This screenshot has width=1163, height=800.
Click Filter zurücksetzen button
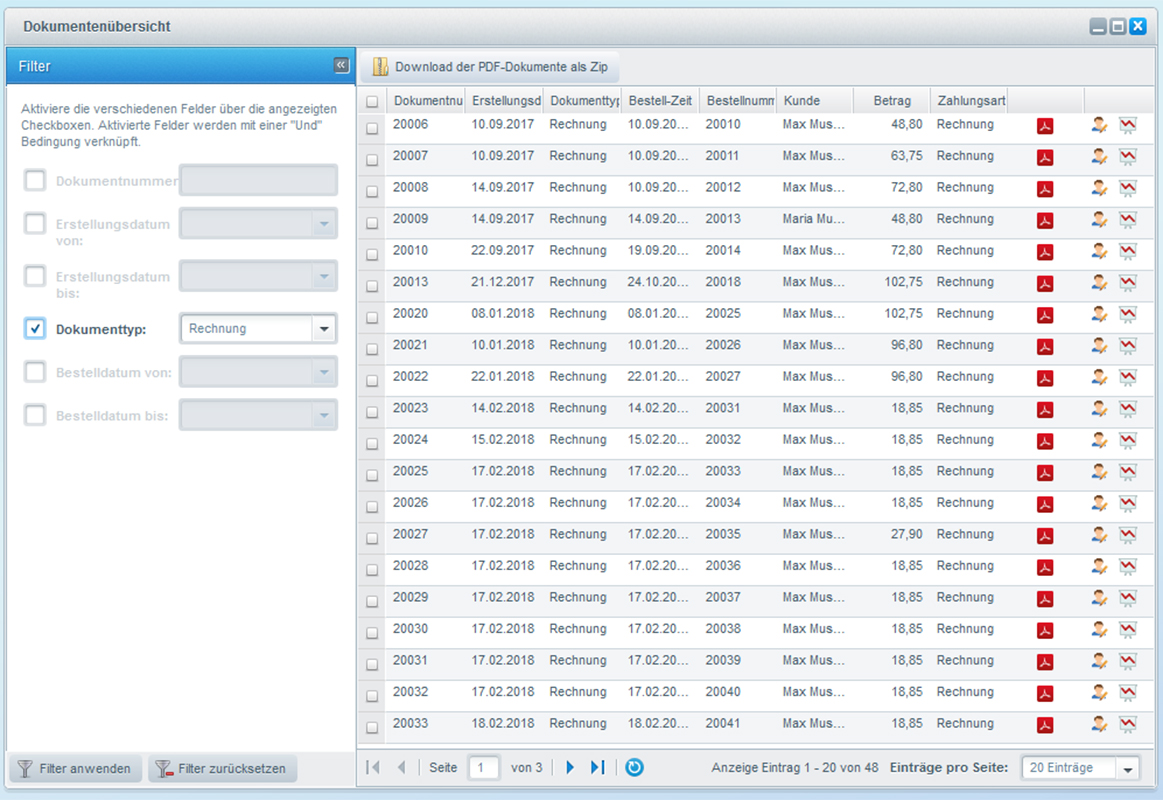point(223,768)
